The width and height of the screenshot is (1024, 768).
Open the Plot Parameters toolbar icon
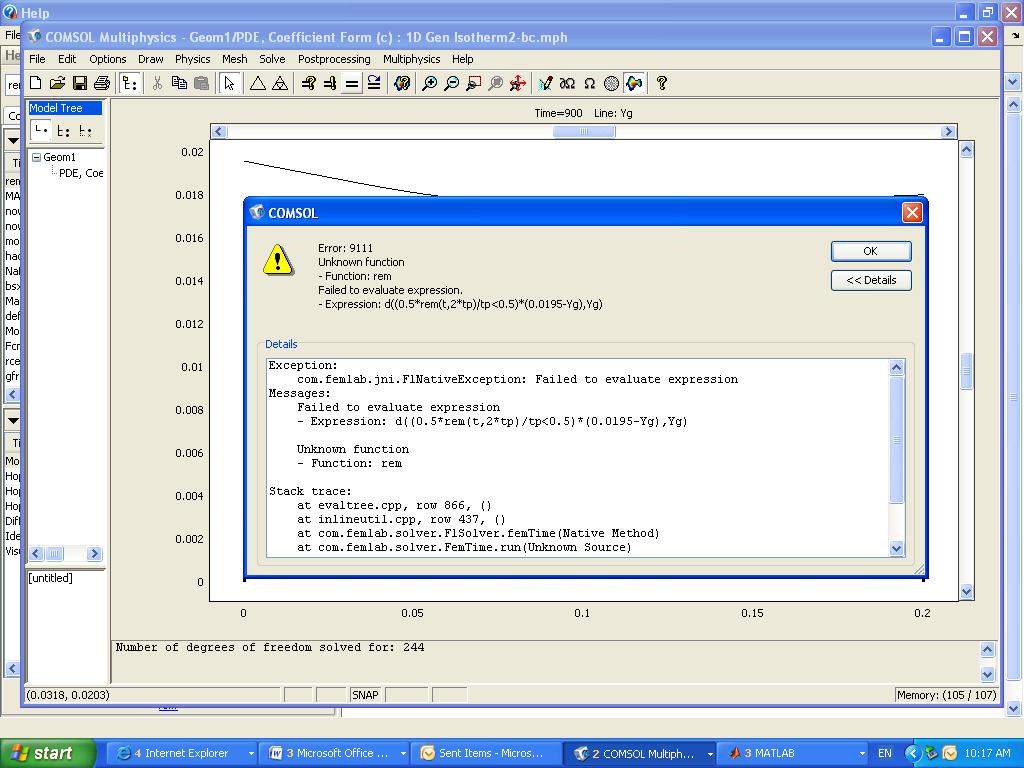click(402, 84)
